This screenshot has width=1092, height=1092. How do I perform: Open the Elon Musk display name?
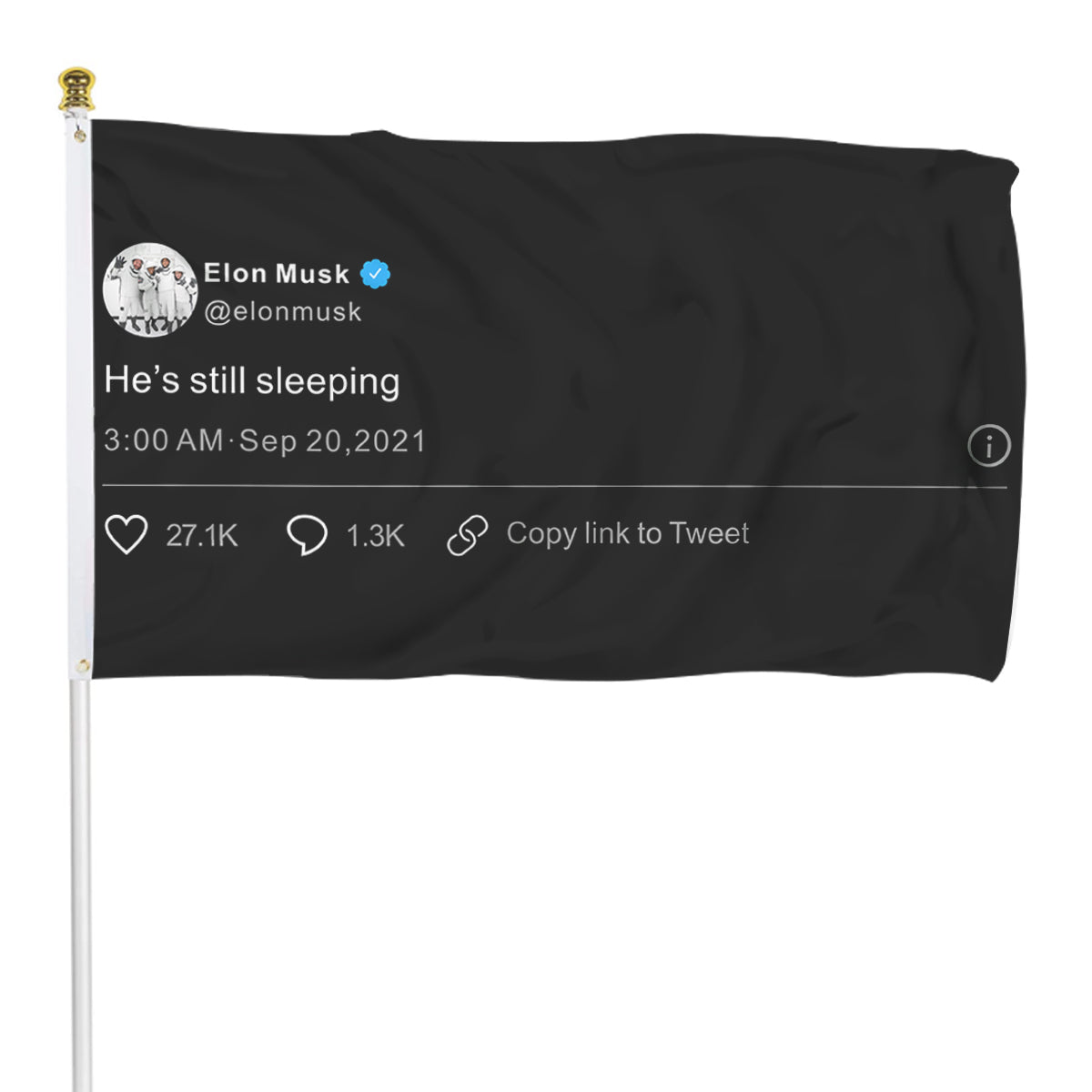[x=277, y=273]
